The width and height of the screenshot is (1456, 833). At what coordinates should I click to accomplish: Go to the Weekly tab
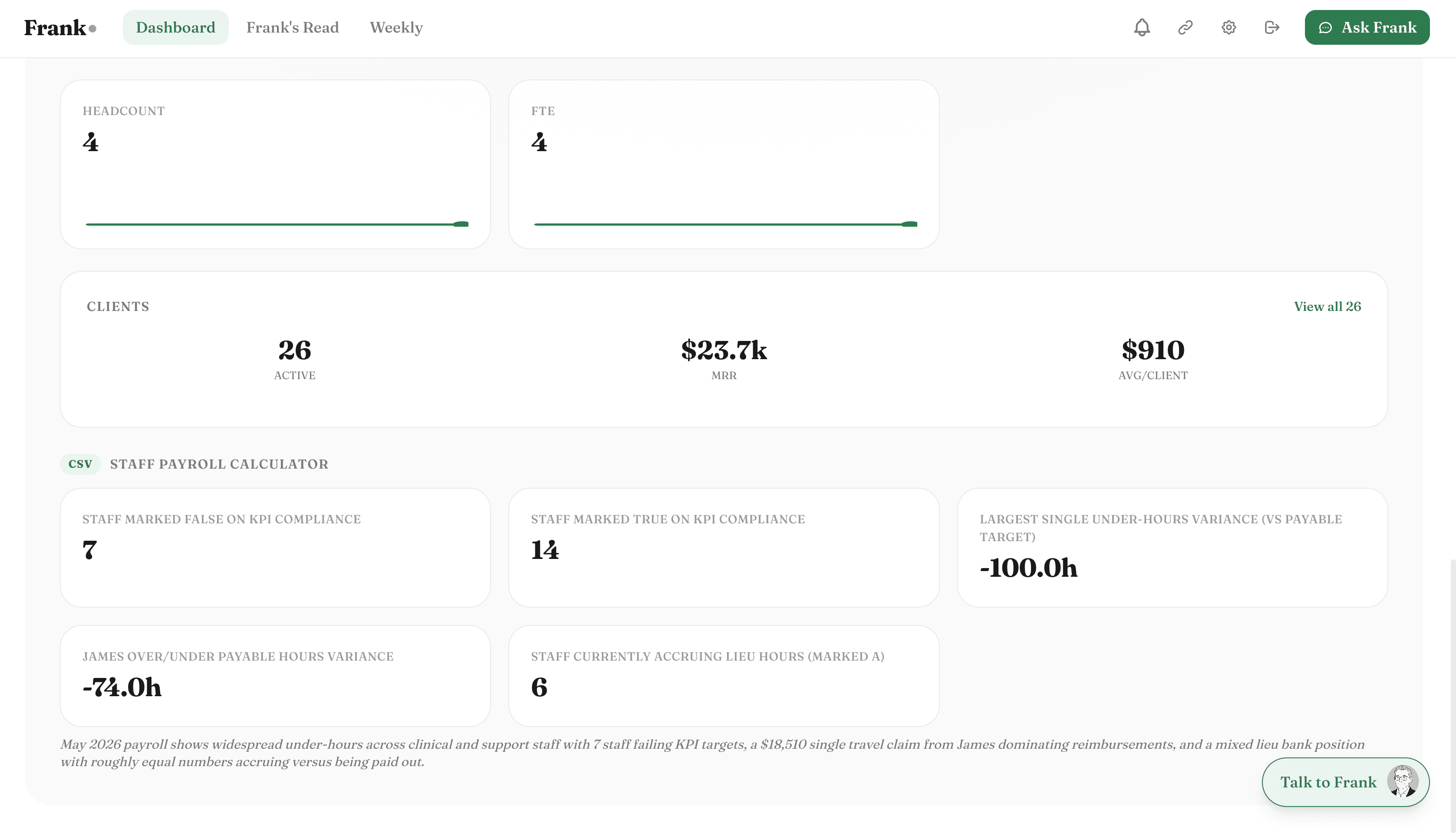[396, 27]
